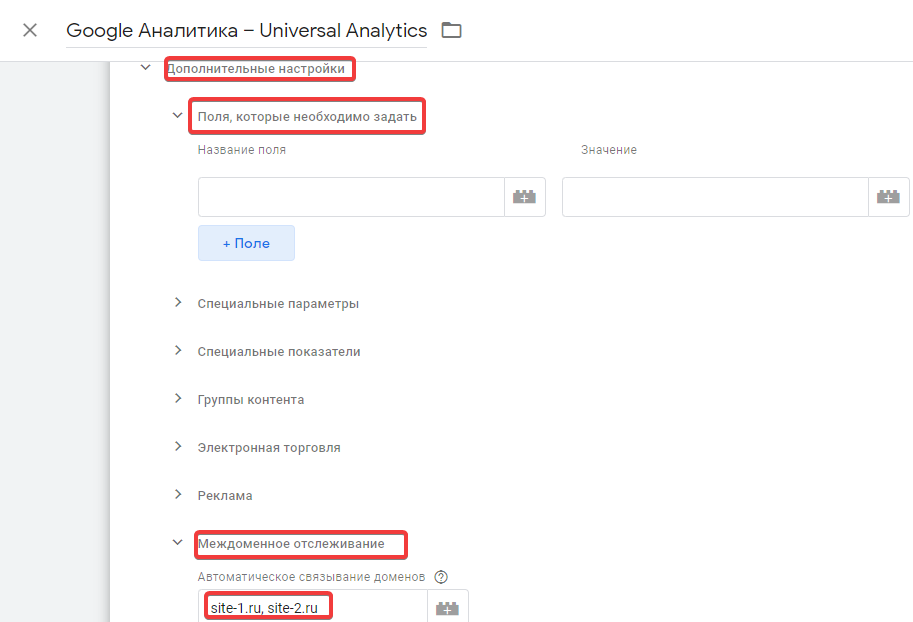Add a new field with + Поле
The image size is (913, 622).
pos(246,243)
